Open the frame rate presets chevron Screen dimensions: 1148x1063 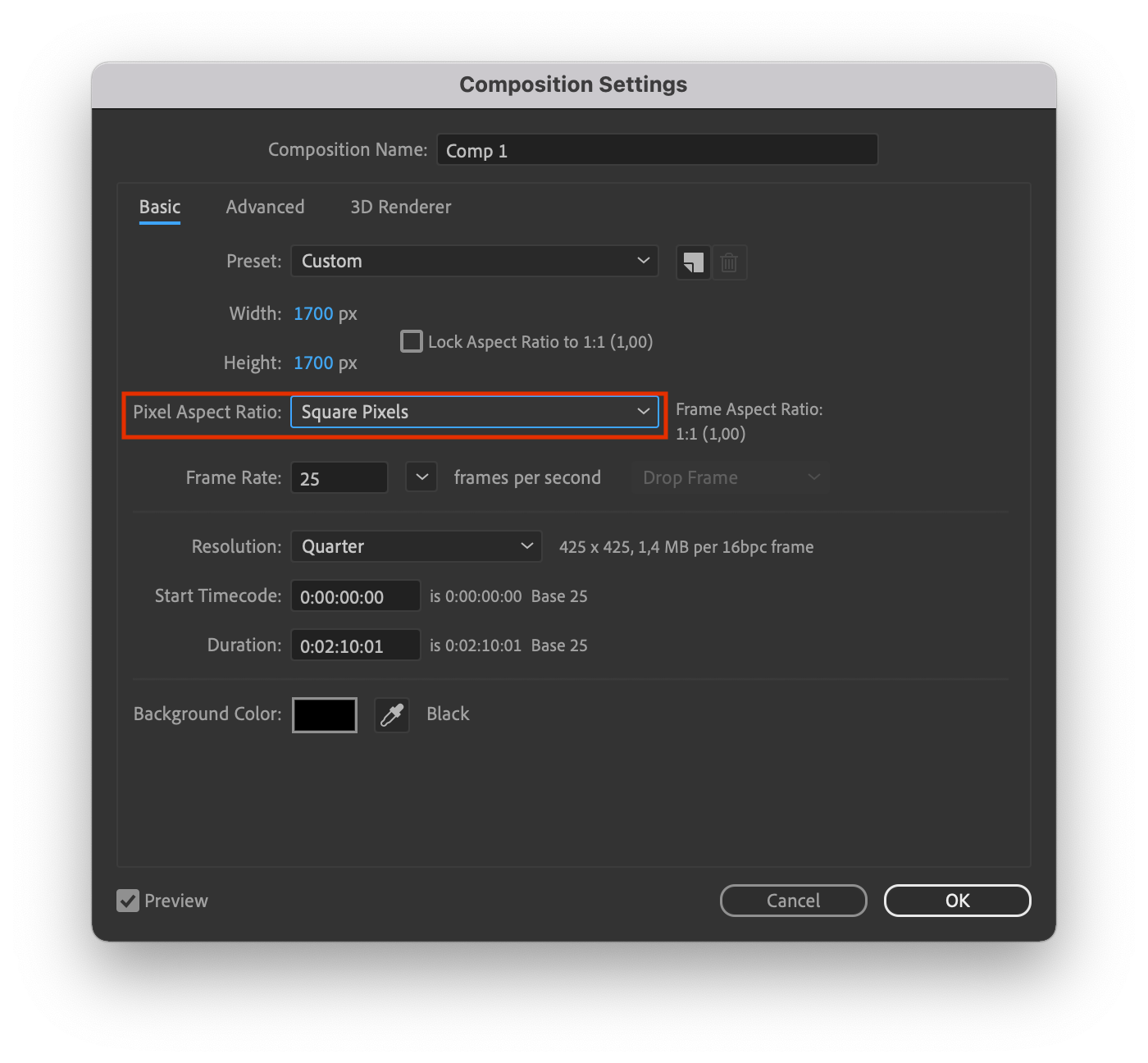421,477
